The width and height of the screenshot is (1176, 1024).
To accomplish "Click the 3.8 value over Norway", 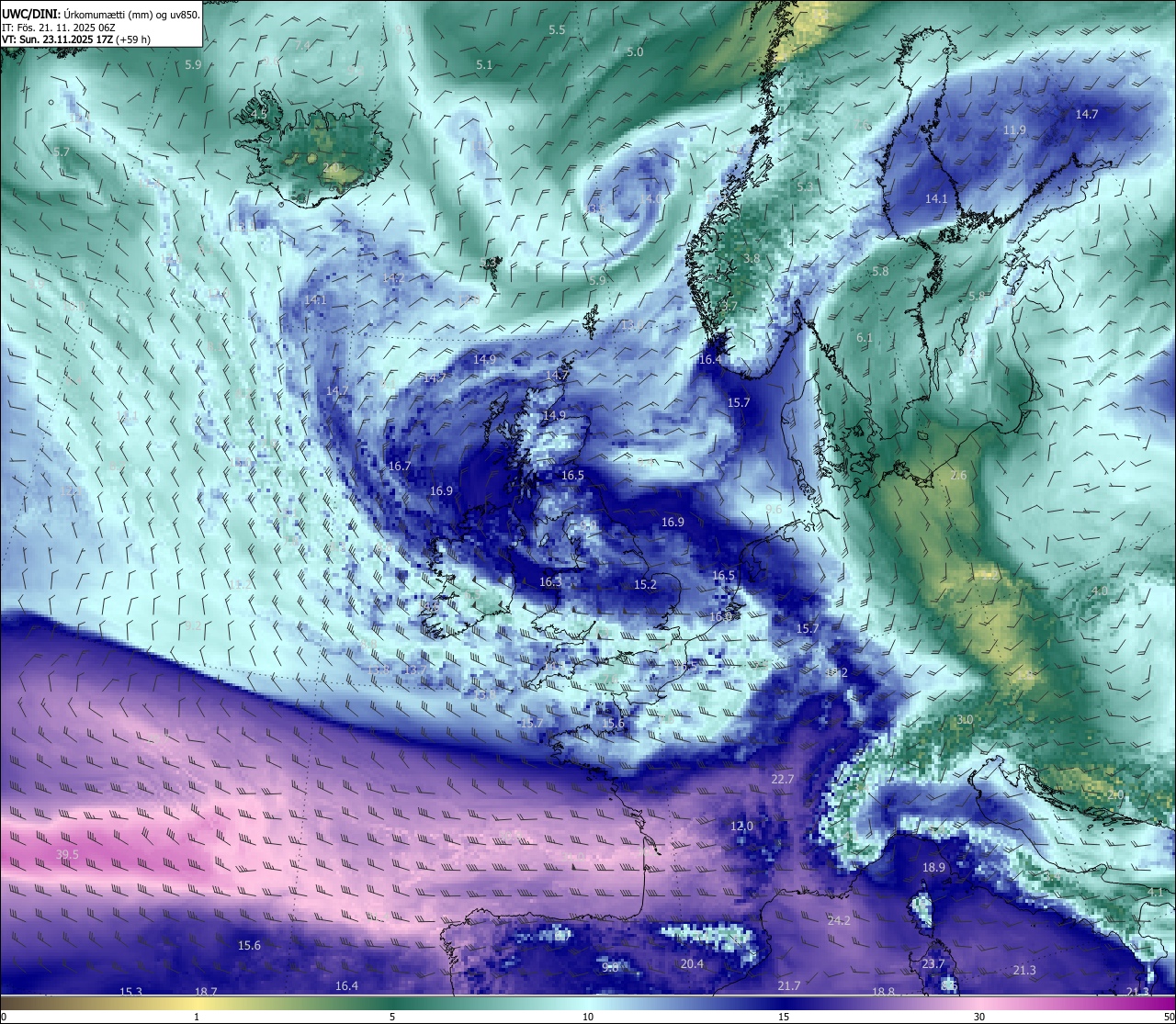I will (x=752, y=259).
